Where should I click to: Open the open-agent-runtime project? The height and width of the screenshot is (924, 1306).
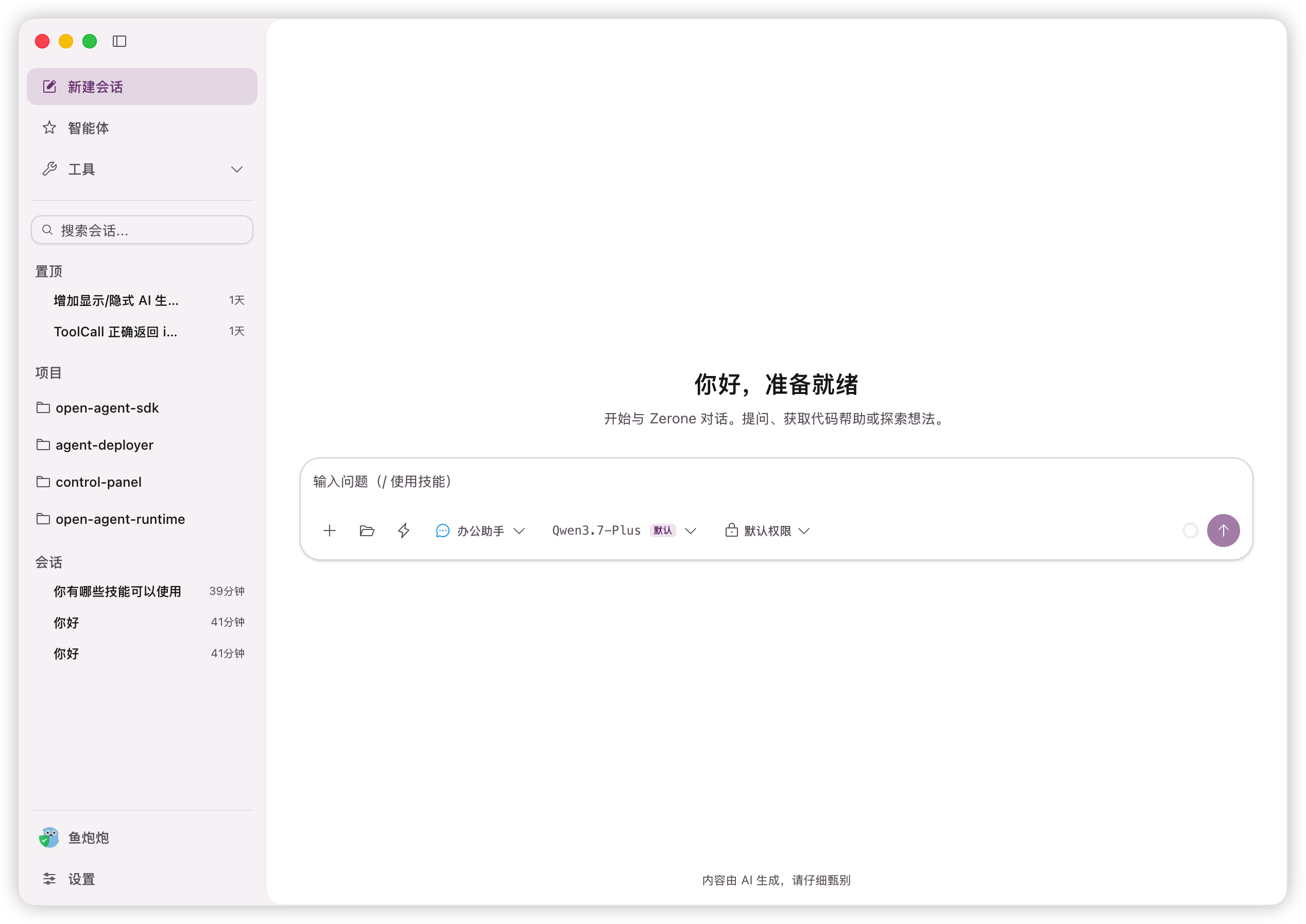pos(142,519)
